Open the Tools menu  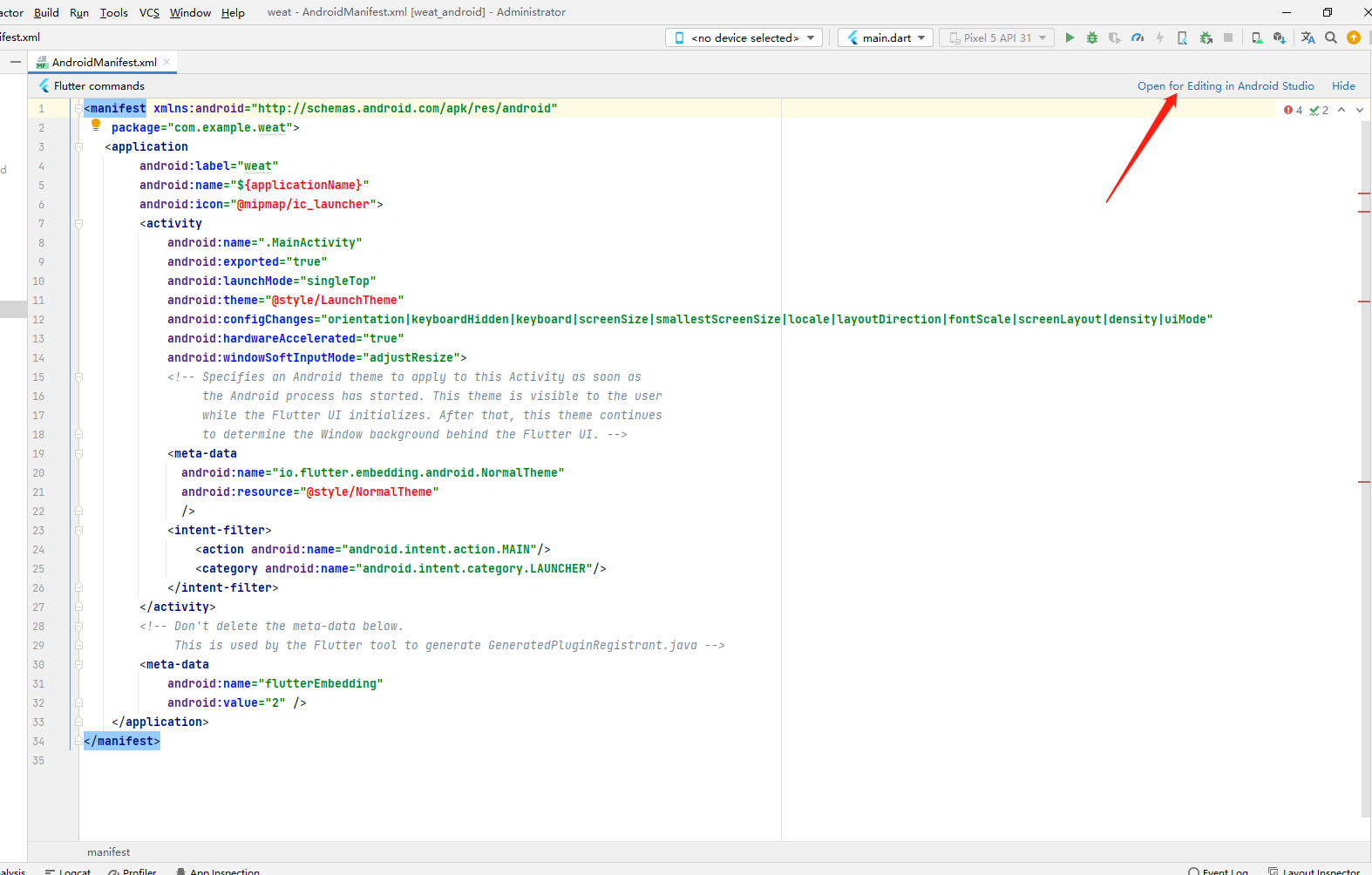(113, 12)
